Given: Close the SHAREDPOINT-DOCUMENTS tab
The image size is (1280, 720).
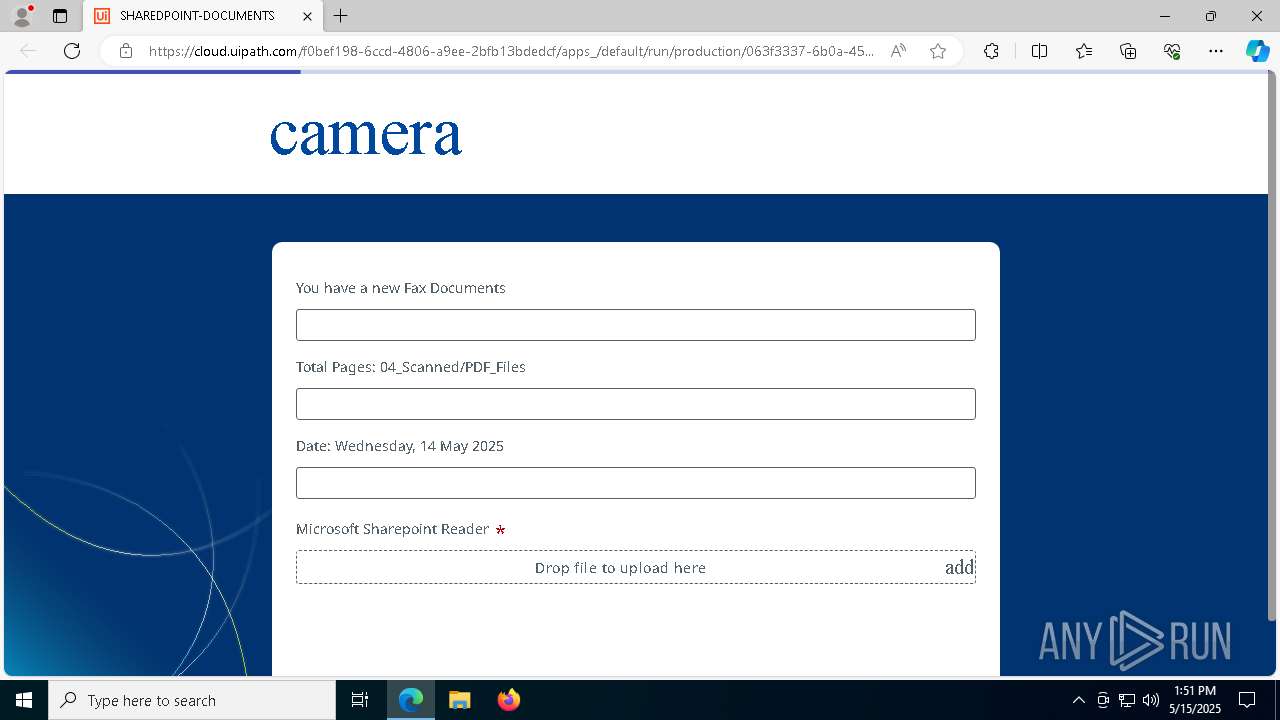Looking at the screenshot, I should pos(307,16).
